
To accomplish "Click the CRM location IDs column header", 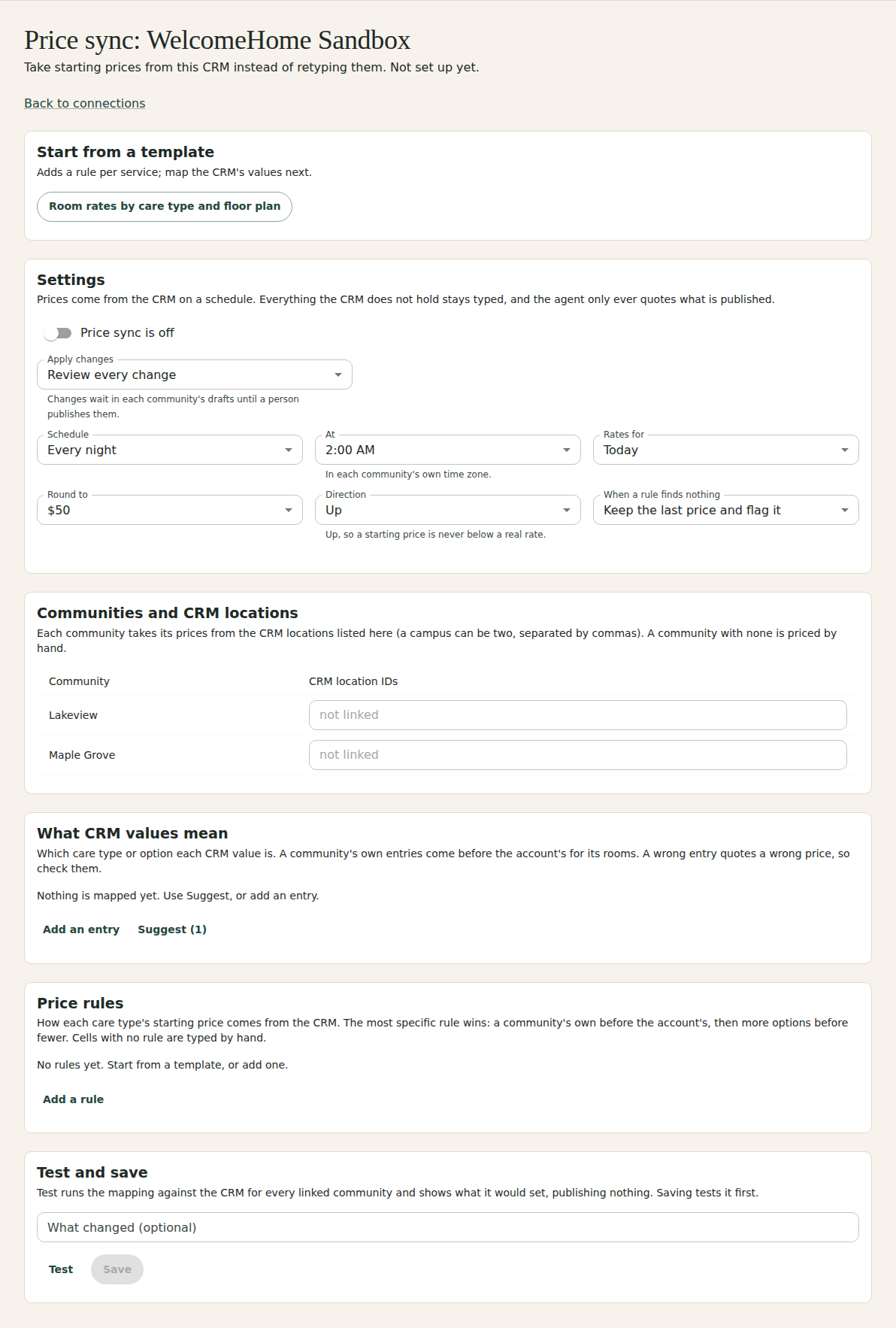I will pyautogui.click(x=353, y=681).
